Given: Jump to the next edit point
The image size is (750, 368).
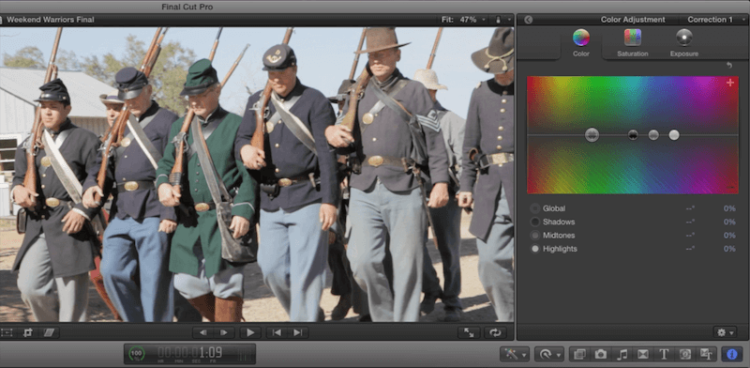Looking at the screenshot, I should pyautogui.click(x=298, y=333).
